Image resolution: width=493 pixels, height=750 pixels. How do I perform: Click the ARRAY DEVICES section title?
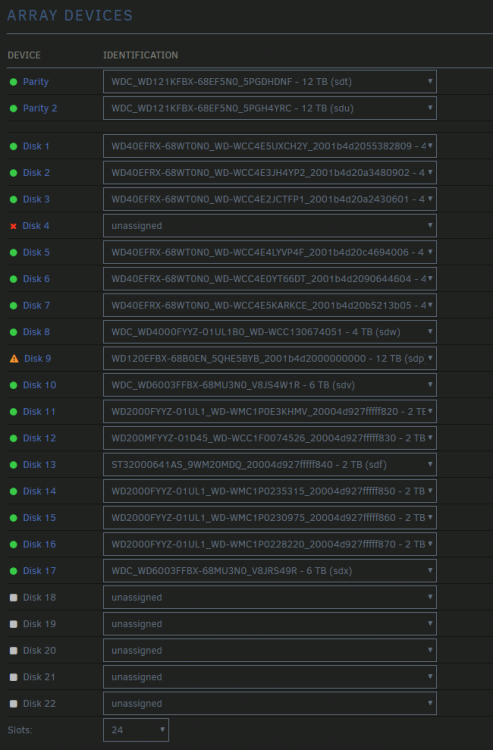[x=70, y=15]
